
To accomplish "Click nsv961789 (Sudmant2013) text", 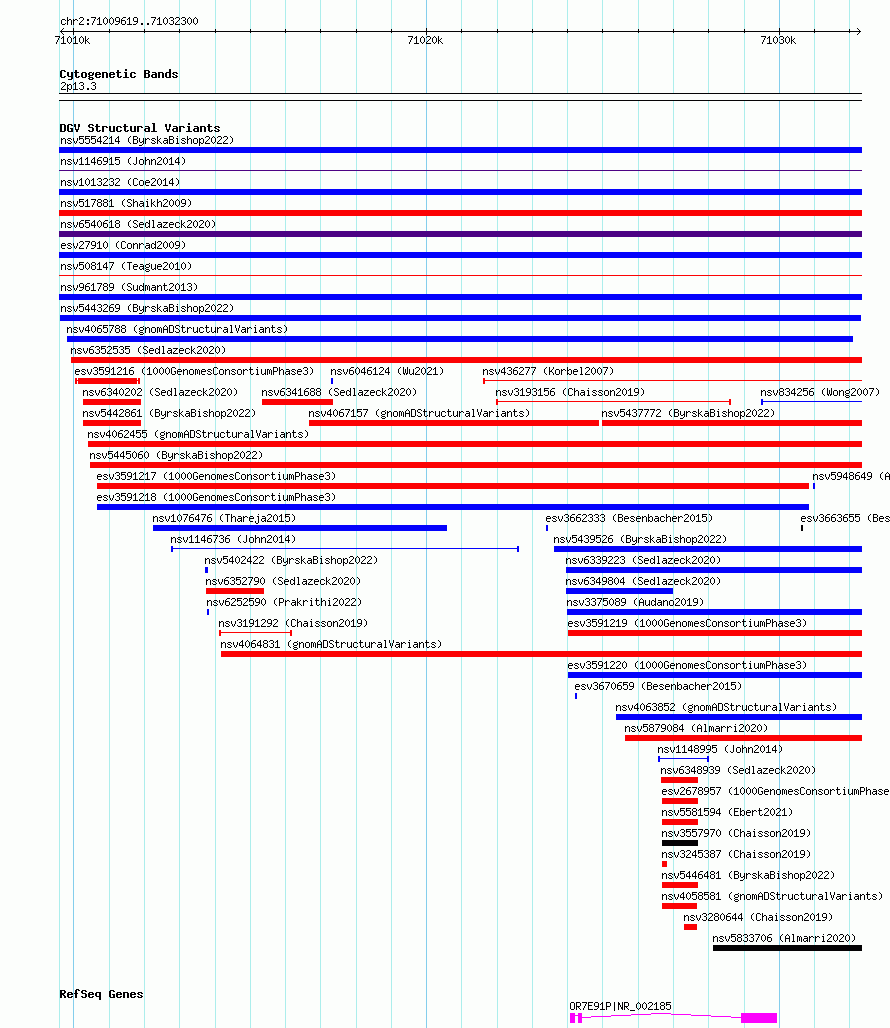I will 128,287.
